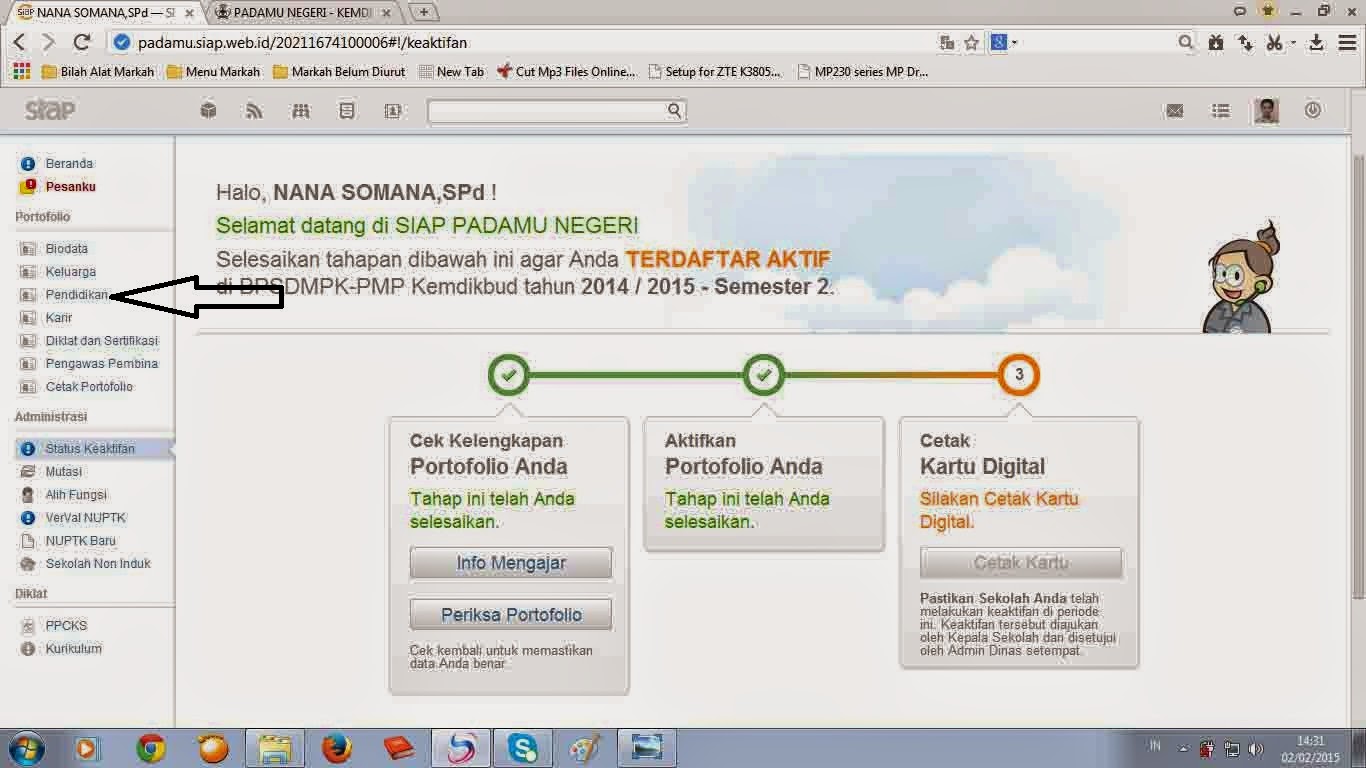Open Bilah Alat Markah bookmark folder

point(98,71)
